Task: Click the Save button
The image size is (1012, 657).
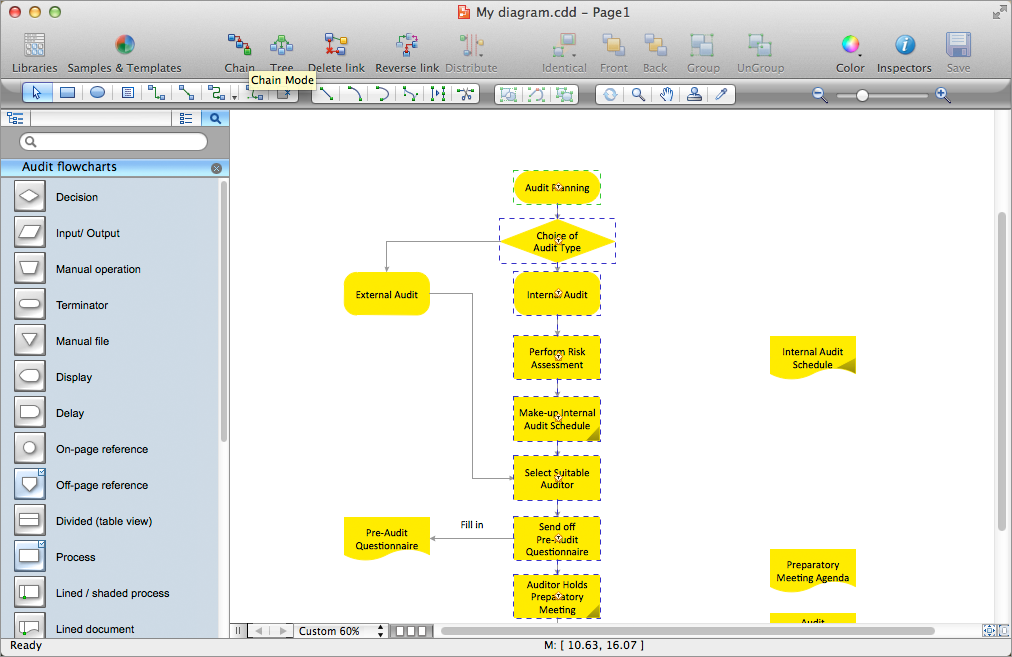Action: click(957, 50)
